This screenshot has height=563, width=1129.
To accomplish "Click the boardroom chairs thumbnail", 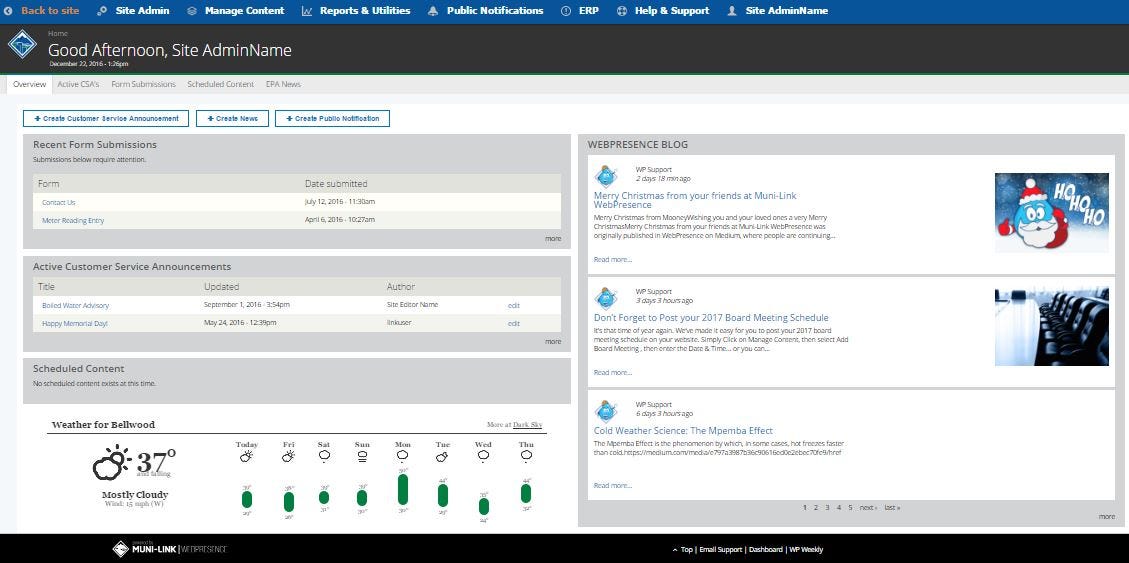I will click(1052, 326).
